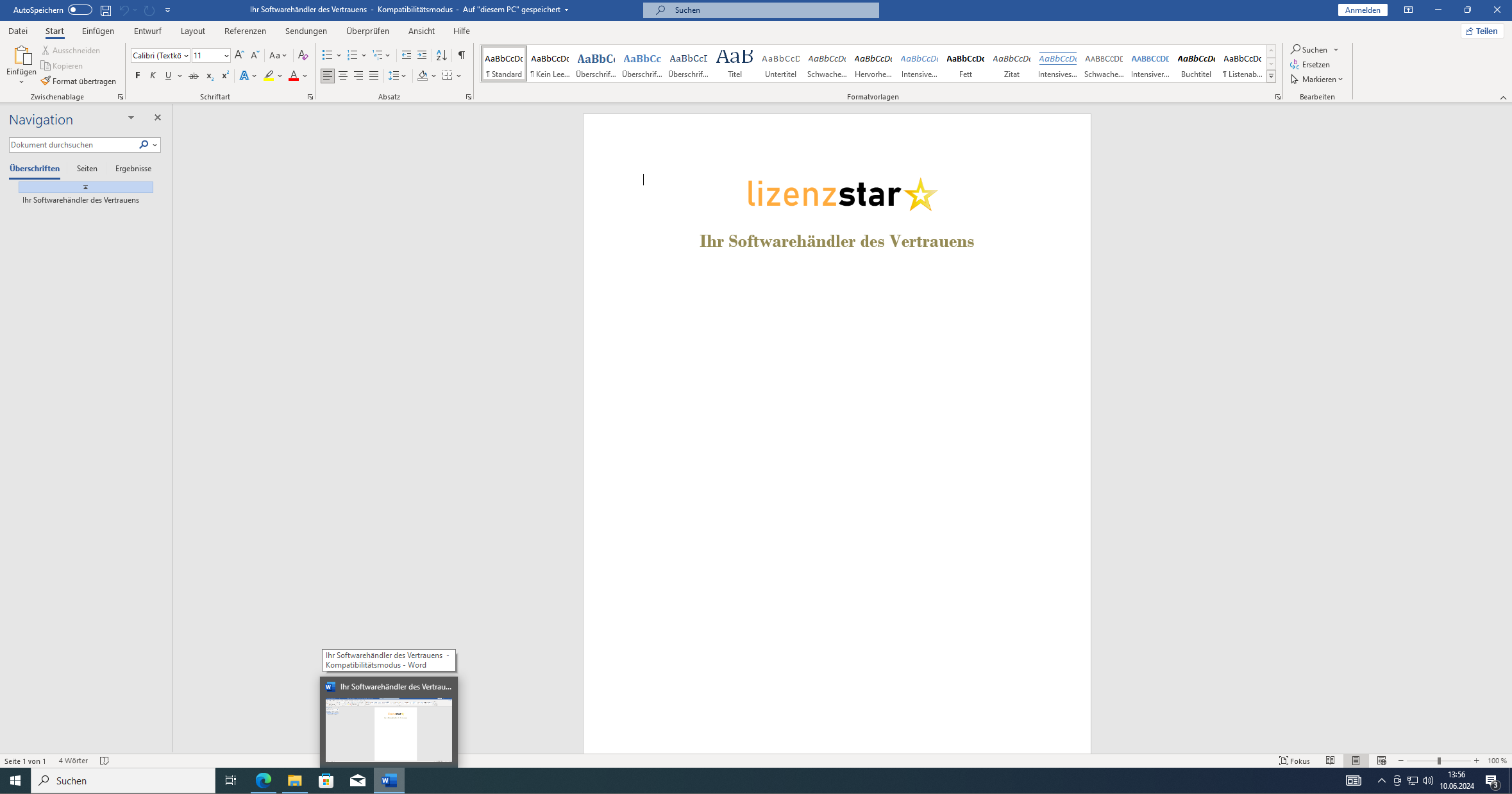Click Format übertragen paintbrush

(79, 81)
